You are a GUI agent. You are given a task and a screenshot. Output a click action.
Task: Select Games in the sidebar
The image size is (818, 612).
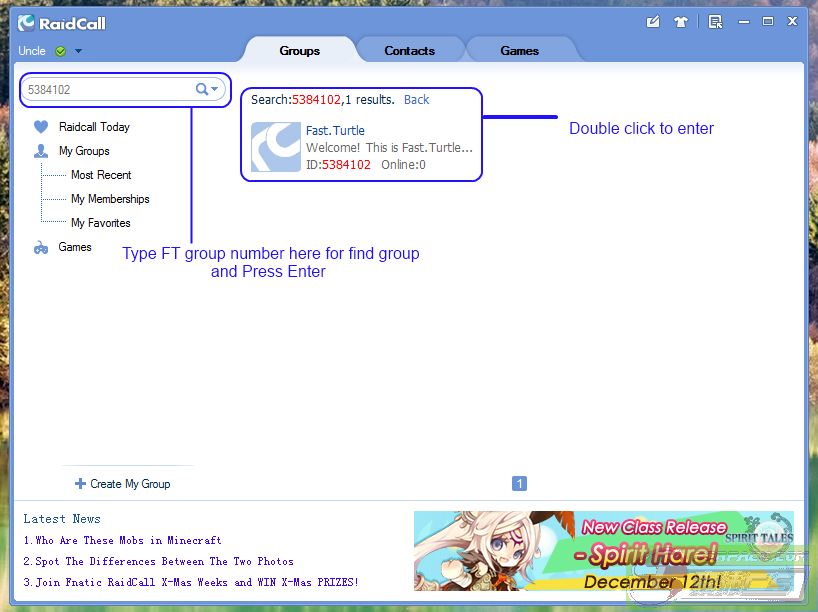pyautogui.click(x=75, y=247)
